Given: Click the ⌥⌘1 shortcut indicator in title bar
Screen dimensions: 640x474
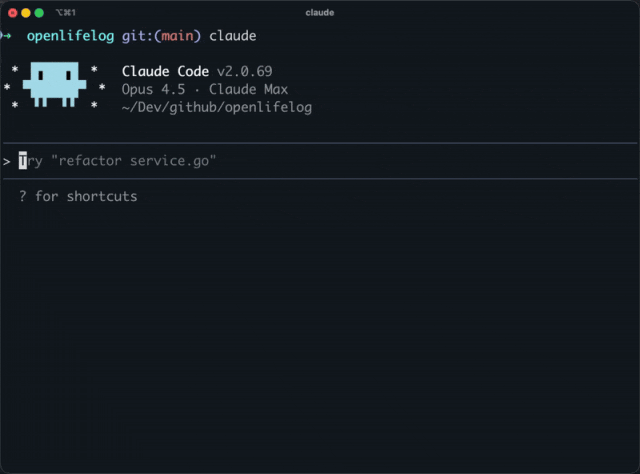Looking at the screenshot, I should (x=67, y=13).
